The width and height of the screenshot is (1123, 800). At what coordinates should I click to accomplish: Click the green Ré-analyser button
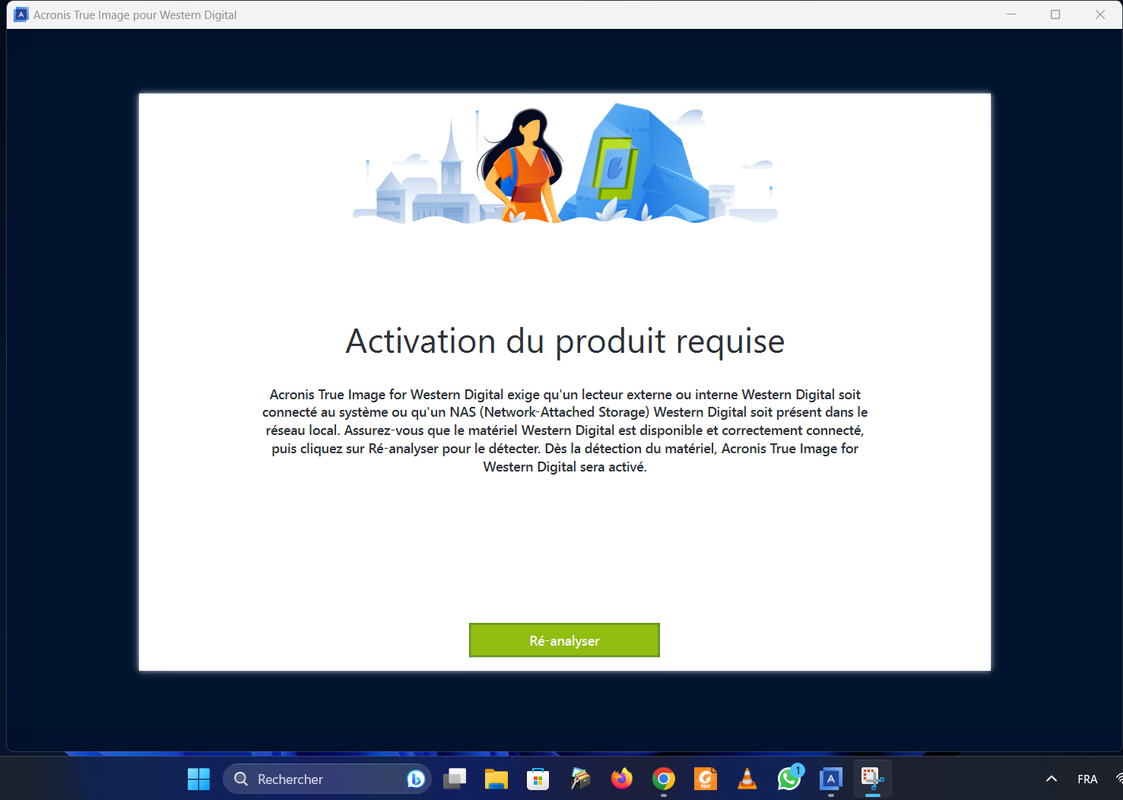tap(564, 640)
